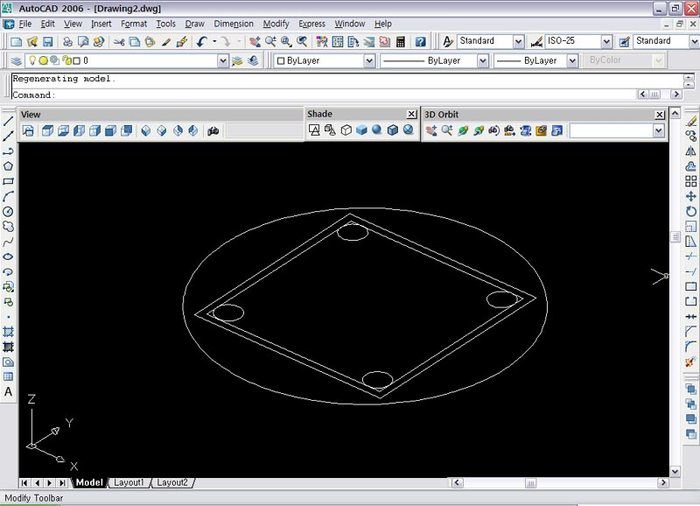
Task: Click the layer 0 color swatch
Action: (x=76, y=61)
